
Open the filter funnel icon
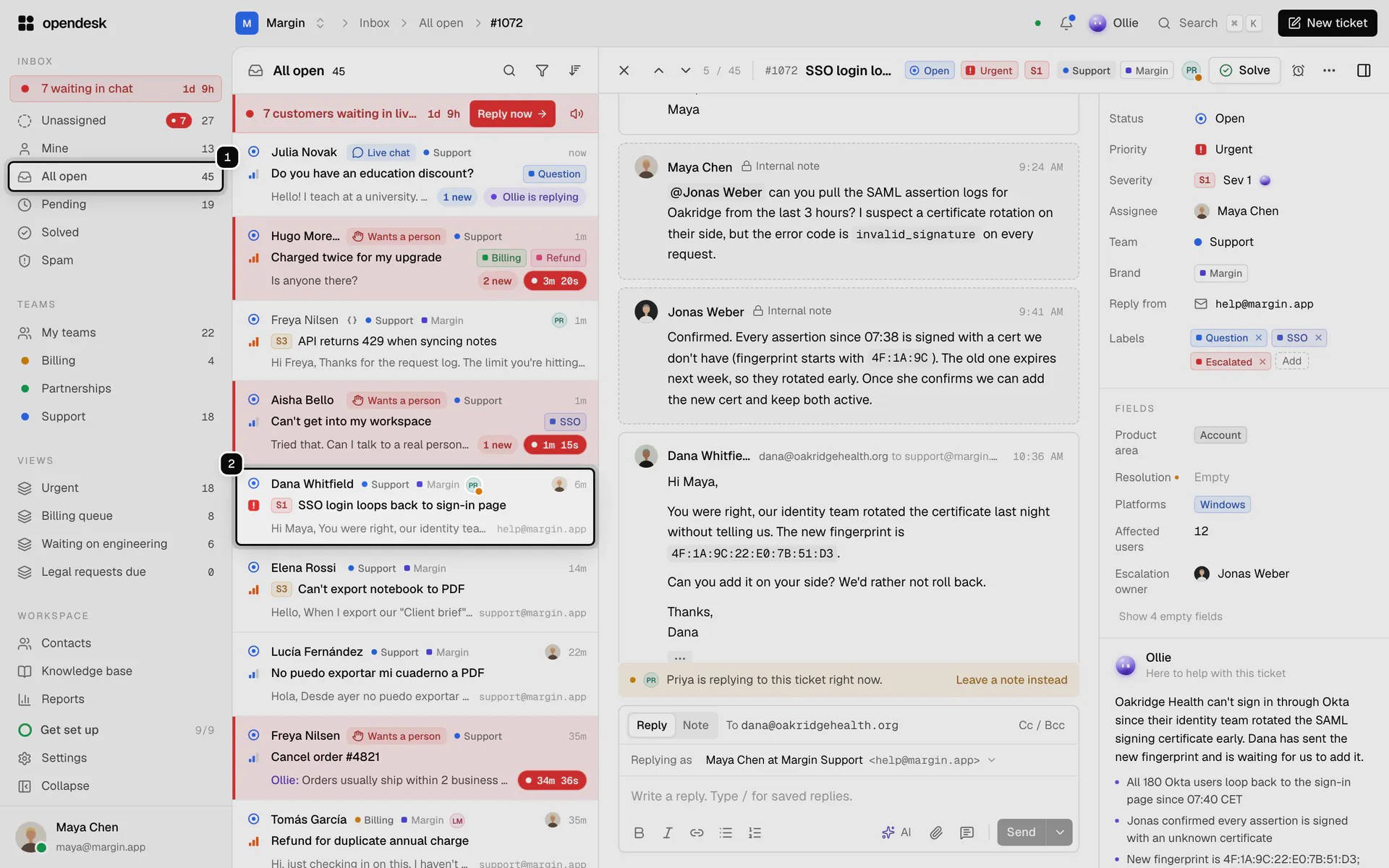click(542, 71)
